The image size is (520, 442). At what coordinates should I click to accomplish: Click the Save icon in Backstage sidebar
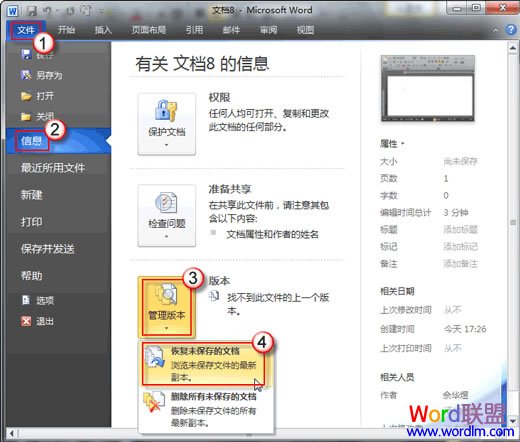click(x=26, y=54)
